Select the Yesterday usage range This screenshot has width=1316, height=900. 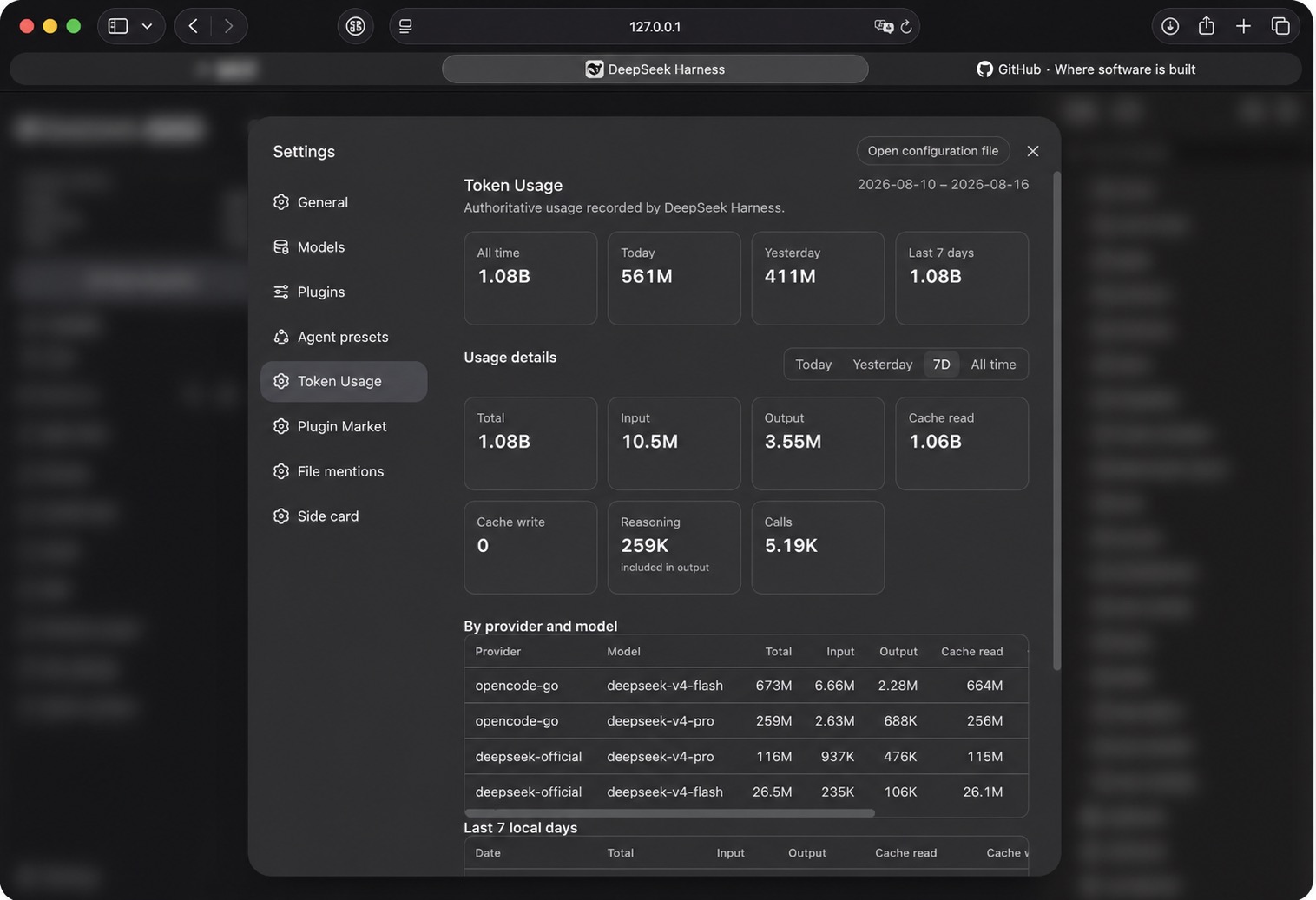point(883,365)
